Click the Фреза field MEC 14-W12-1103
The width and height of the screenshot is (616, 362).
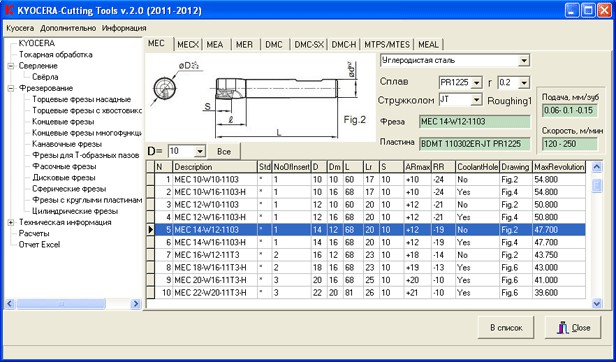click(475, 121)
